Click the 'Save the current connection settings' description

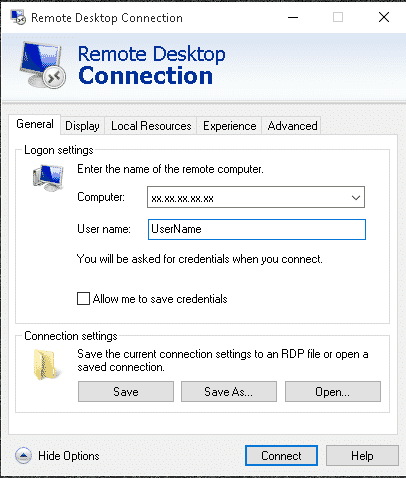click(x=223, y=360)
